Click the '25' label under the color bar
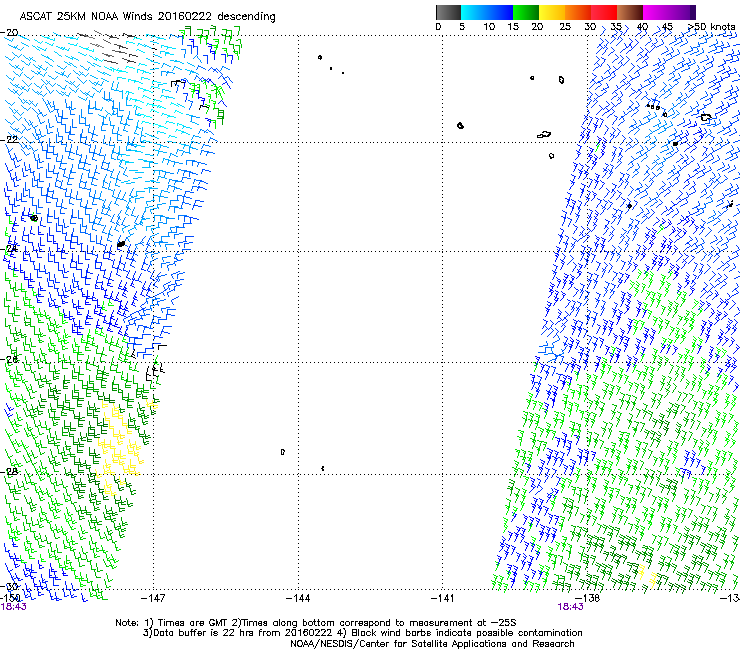The image size is (740, 650). (x=565, y=27)
